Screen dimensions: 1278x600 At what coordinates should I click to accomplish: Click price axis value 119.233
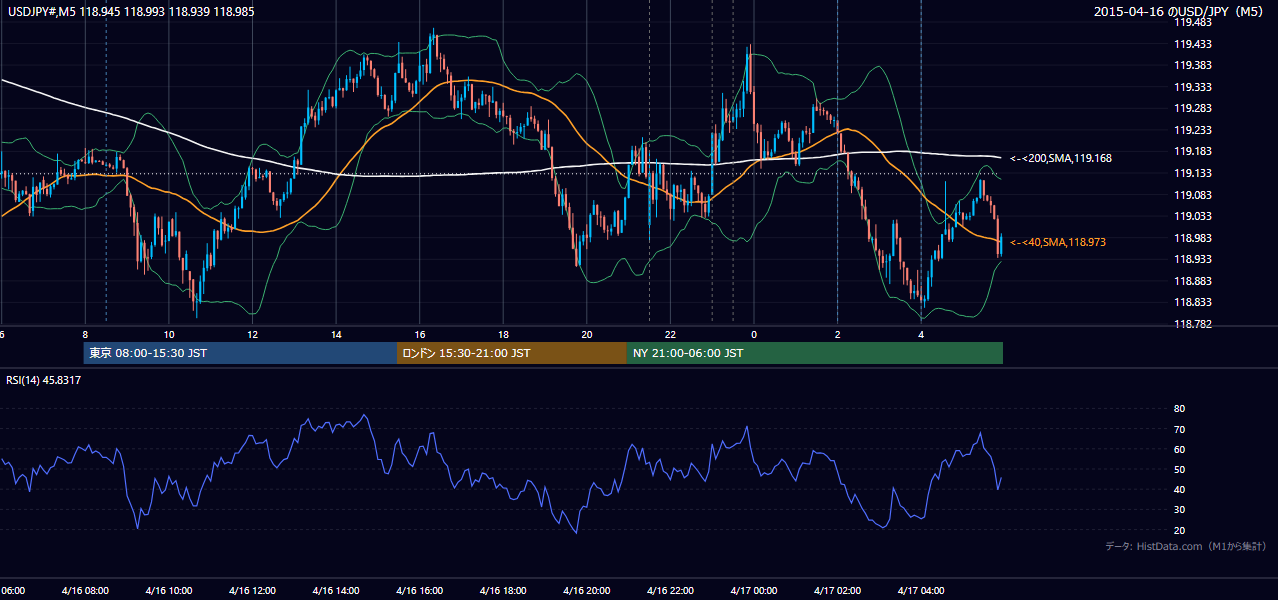[1192, 130]
